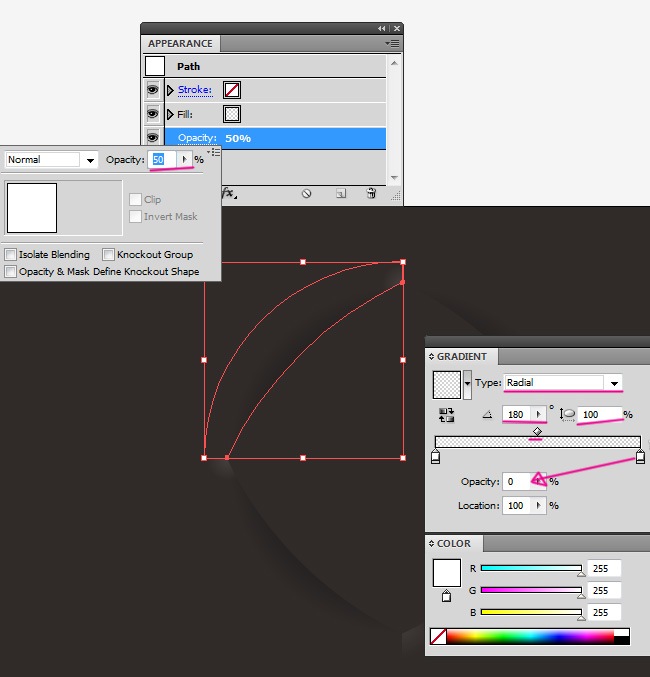Hide the Stroke attribute visibility eye
This screenshot has height=677, width=650.
(x=153, y=90)
